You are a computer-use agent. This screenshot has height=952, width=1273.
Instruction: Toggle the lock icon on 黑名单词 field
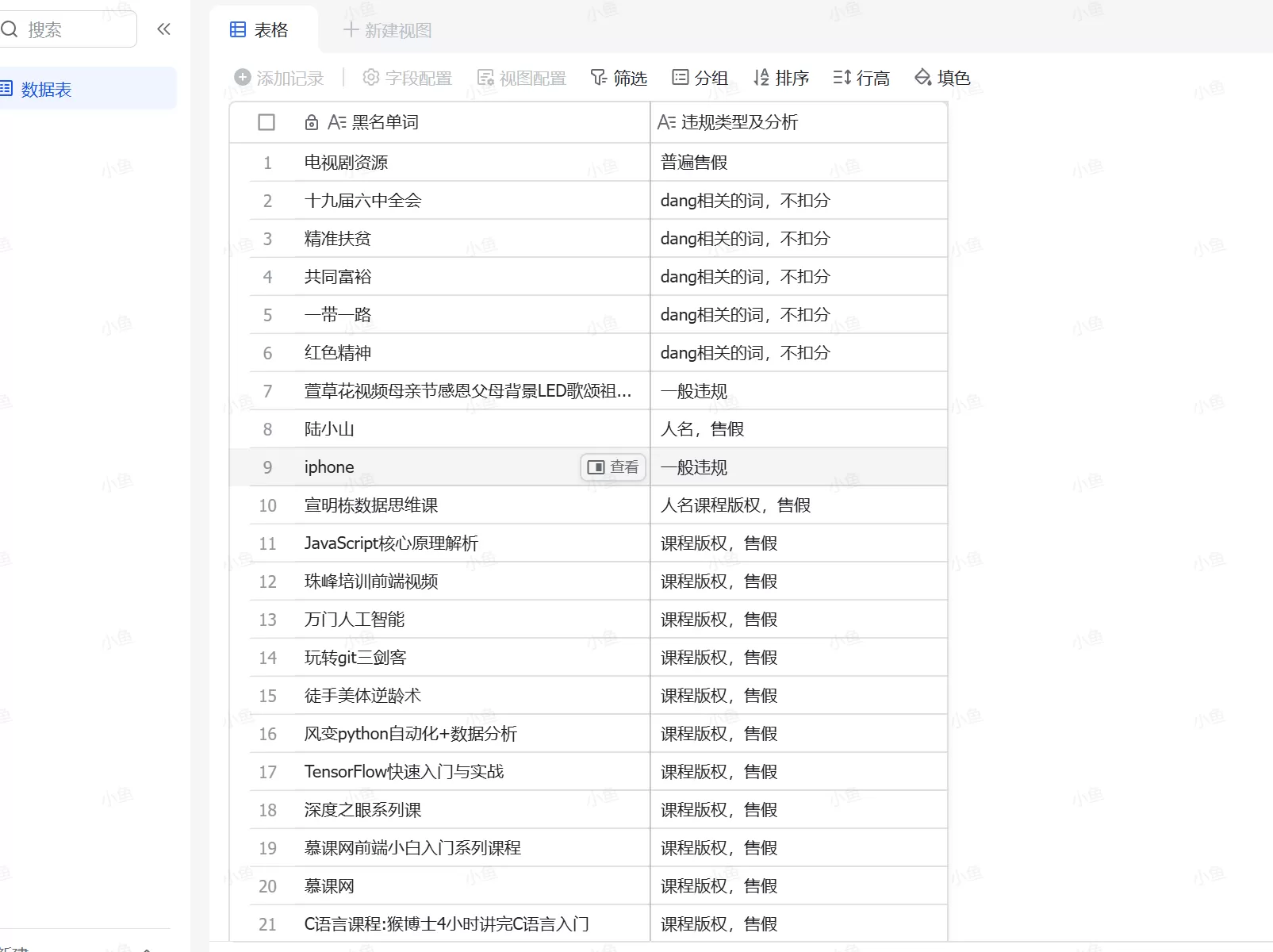click(x=311, y=122)
